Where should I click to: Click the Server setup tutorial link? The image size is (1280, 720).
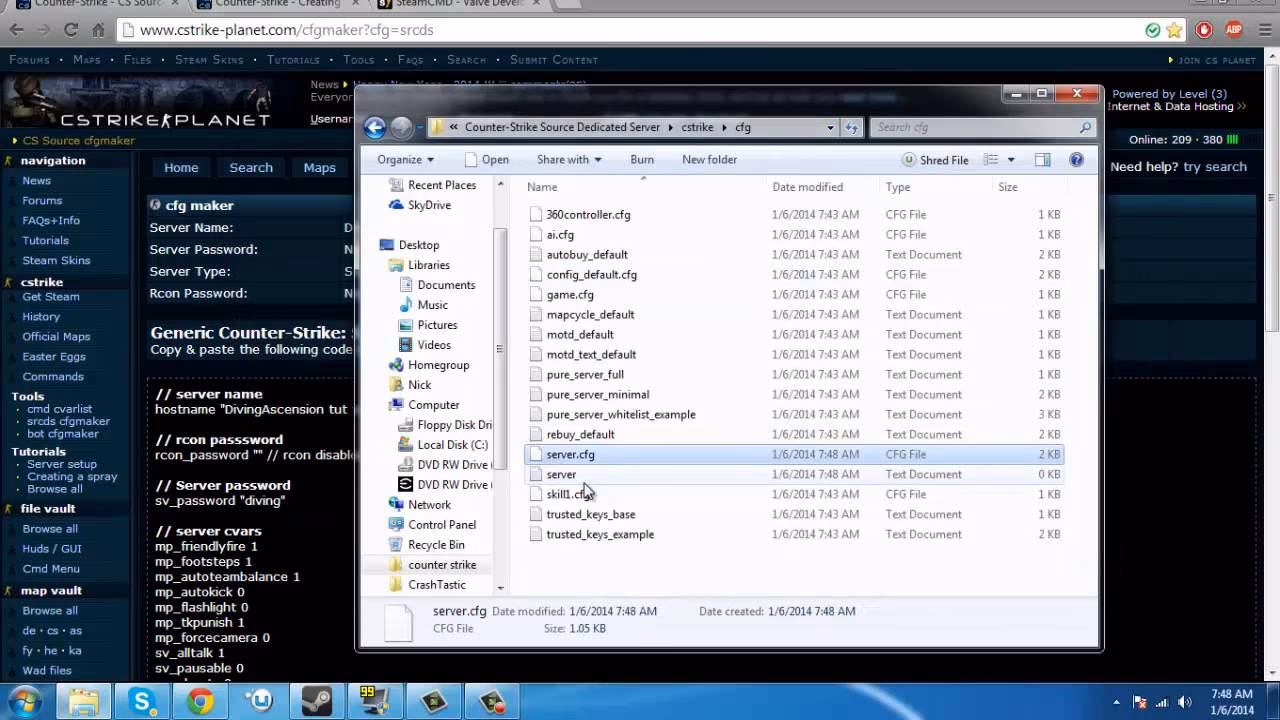(62, 464)
